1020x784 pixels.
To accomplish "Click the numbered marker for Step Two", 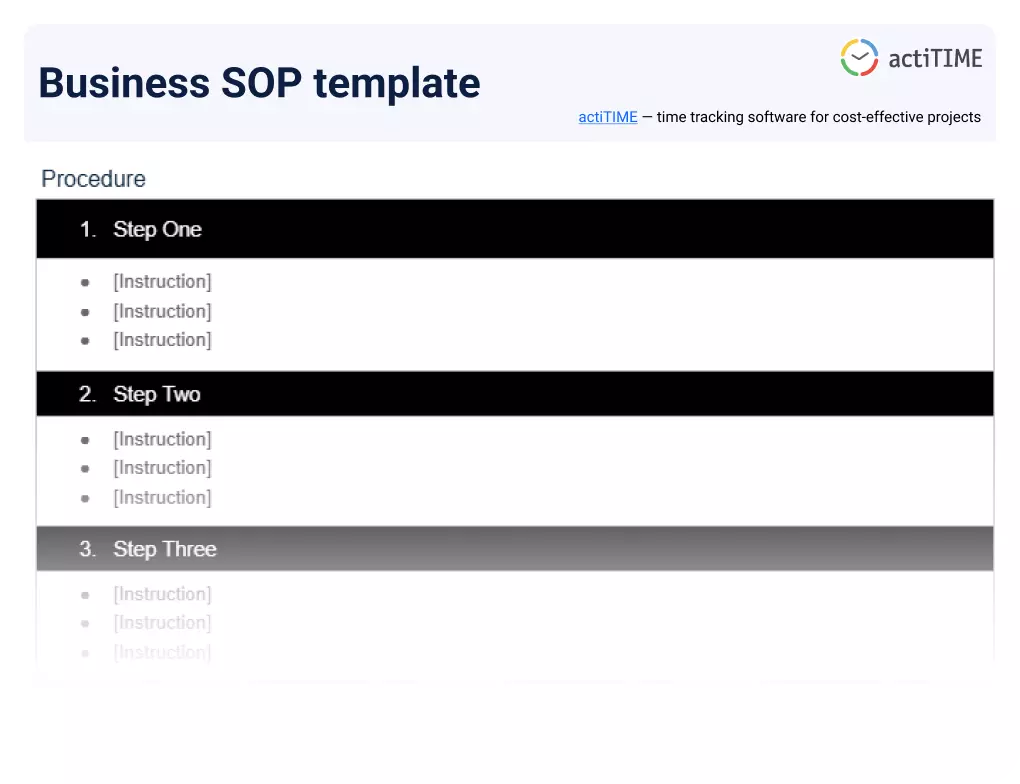I will [87, 394].
